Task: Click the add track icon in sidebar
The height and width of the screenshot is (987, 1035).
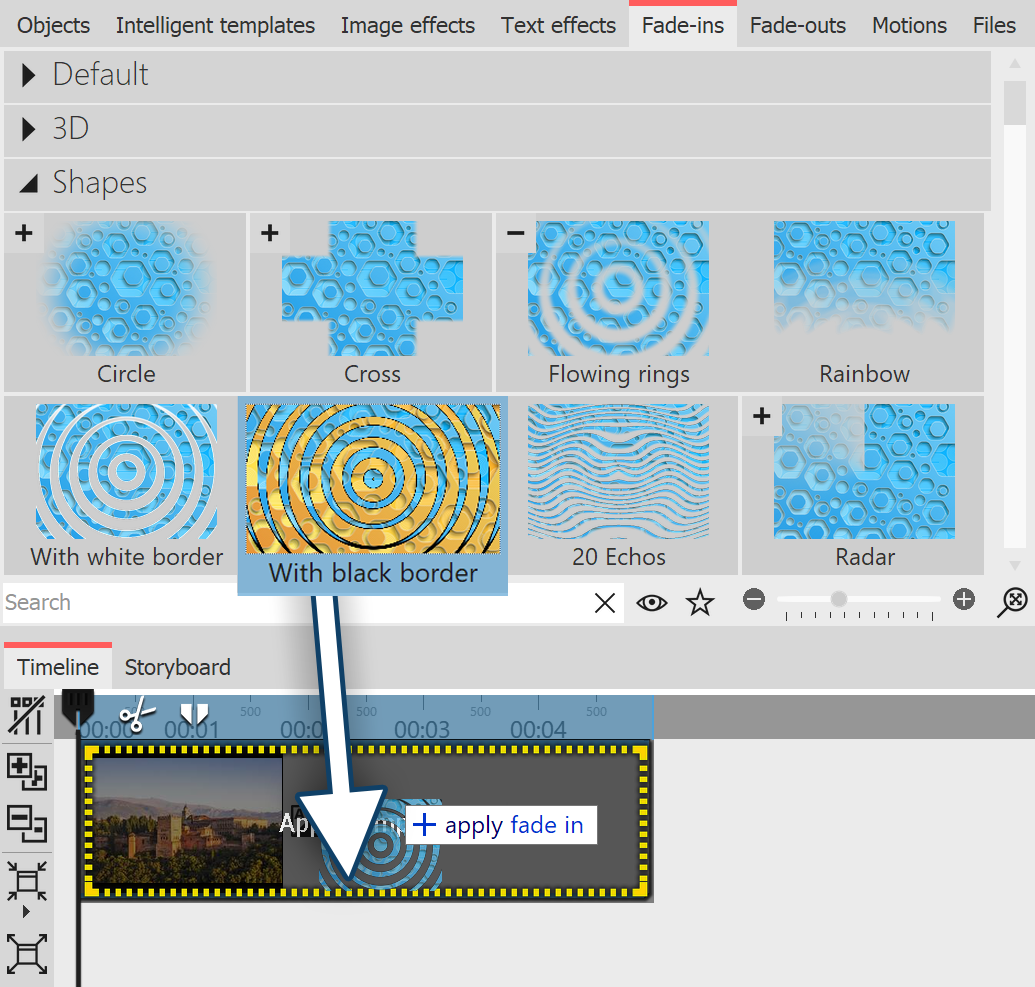Action: pos(26,771)
